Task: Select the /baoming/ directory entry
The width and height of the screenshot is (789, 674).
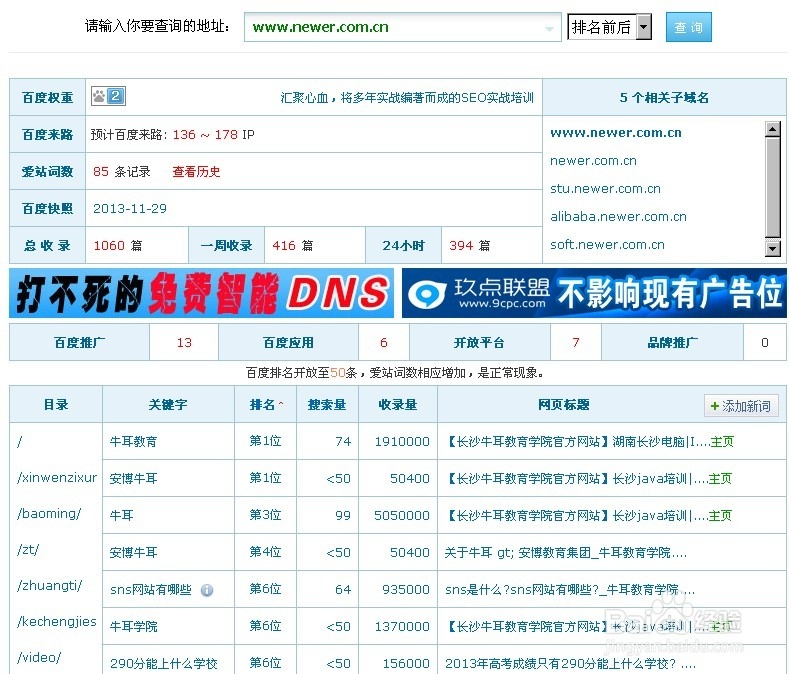Action: coord(49,513)
